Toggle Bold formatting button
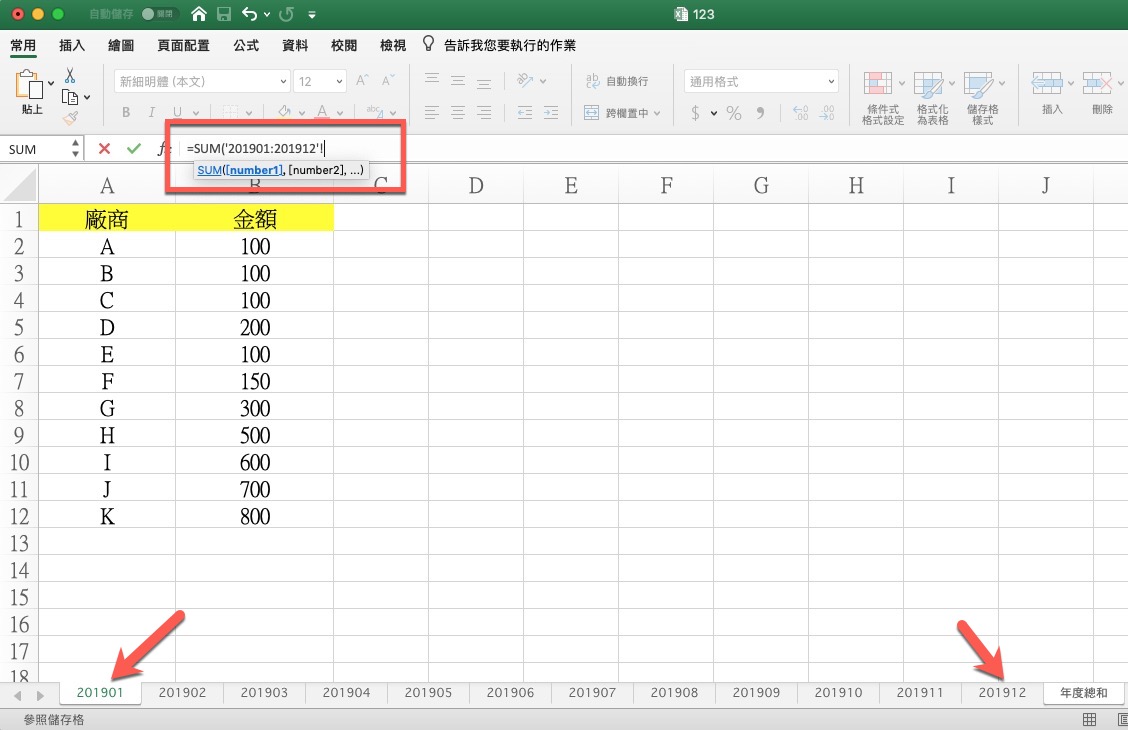Viewport: 1128px width, 730px height. [x=126, y=113]
